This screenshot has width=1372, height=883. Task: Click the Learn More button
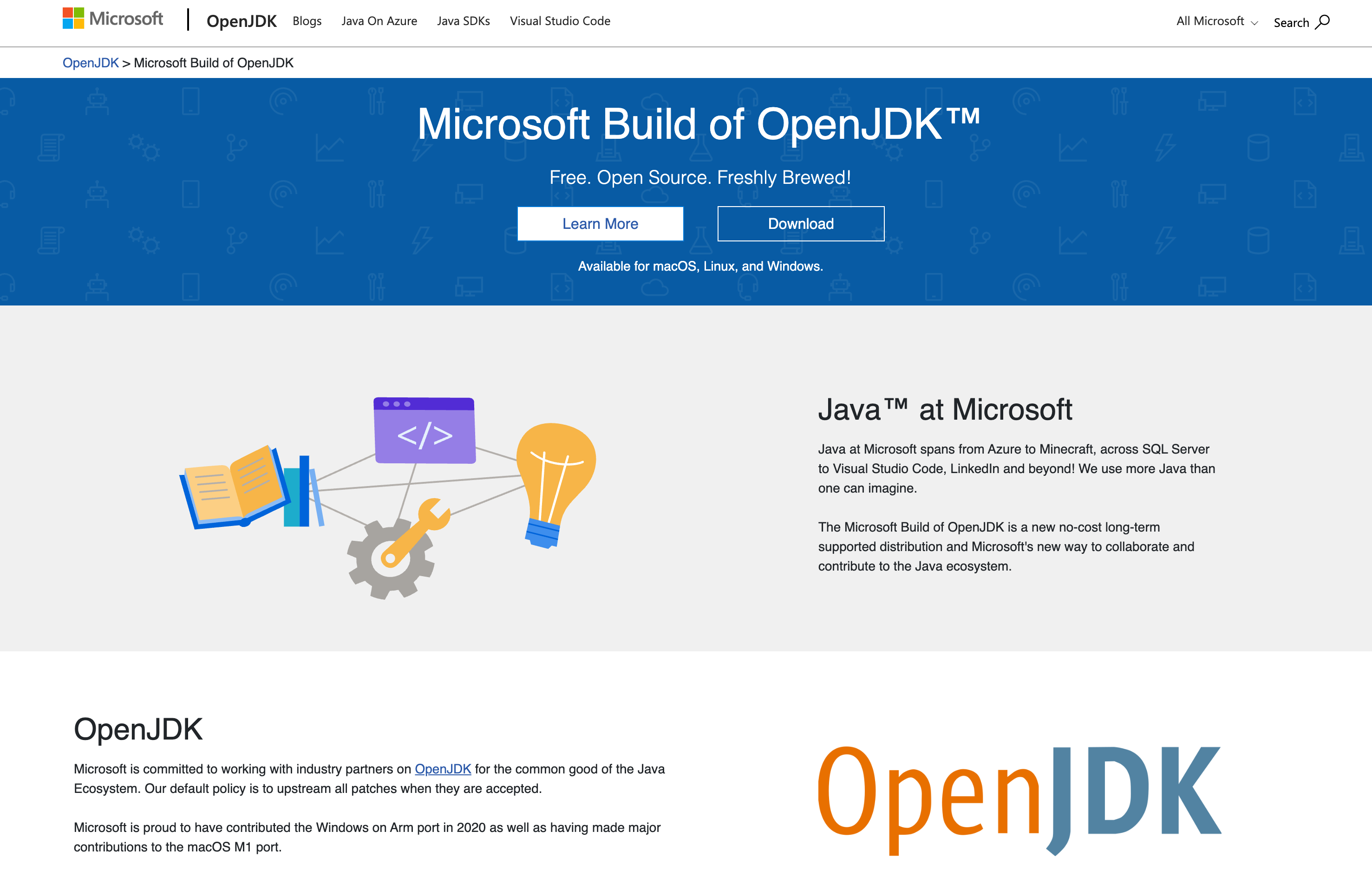pyautogui.click(x=600, y=224)
